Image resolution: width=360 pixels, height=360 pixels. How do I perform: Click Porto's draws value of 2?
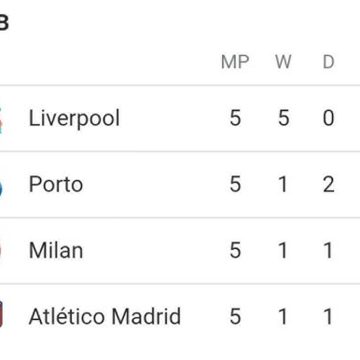[x=328, y=184]
